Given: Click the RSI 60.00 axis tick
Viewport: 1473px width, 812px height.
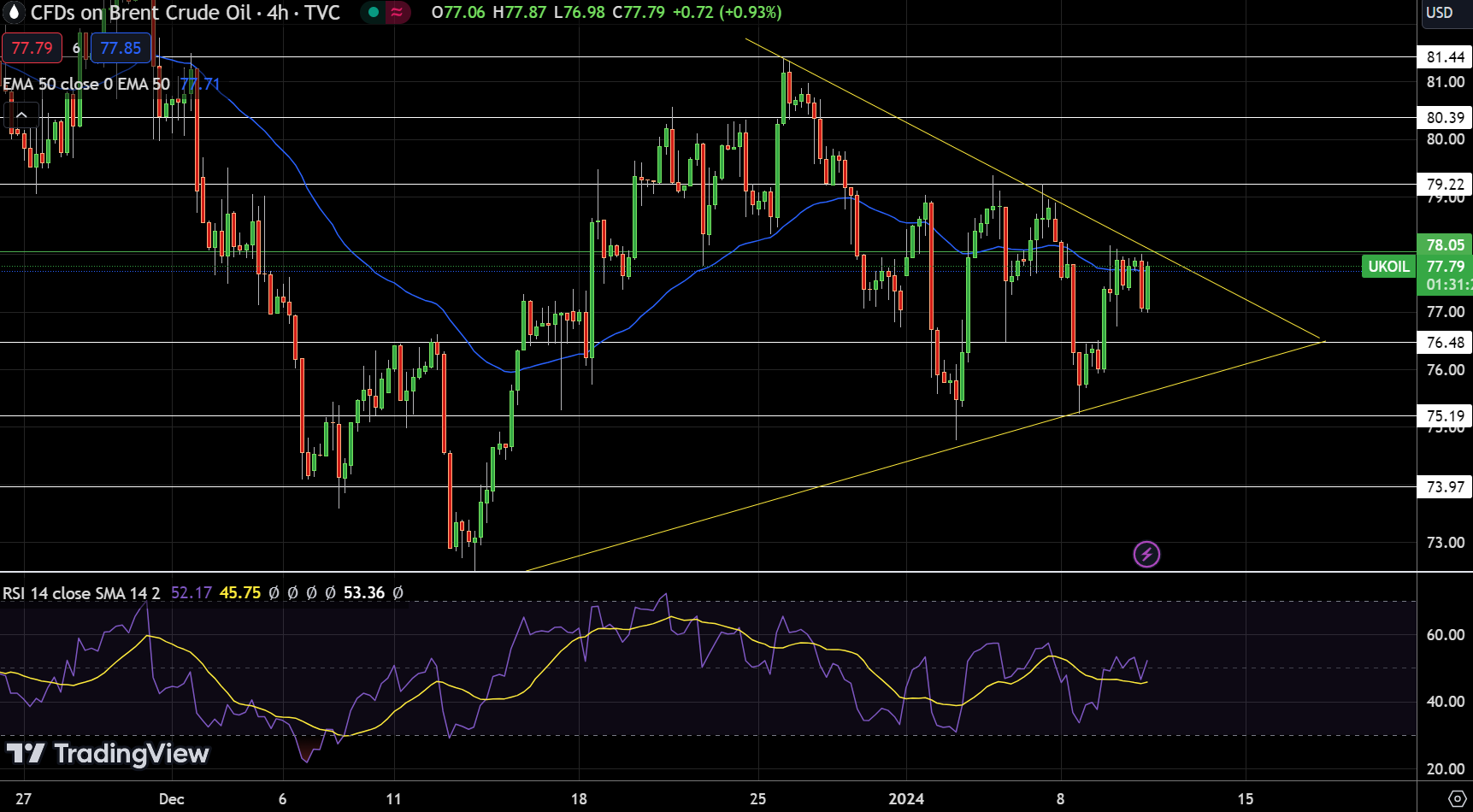Looking at the screenshot, I should pos(1445,634).
